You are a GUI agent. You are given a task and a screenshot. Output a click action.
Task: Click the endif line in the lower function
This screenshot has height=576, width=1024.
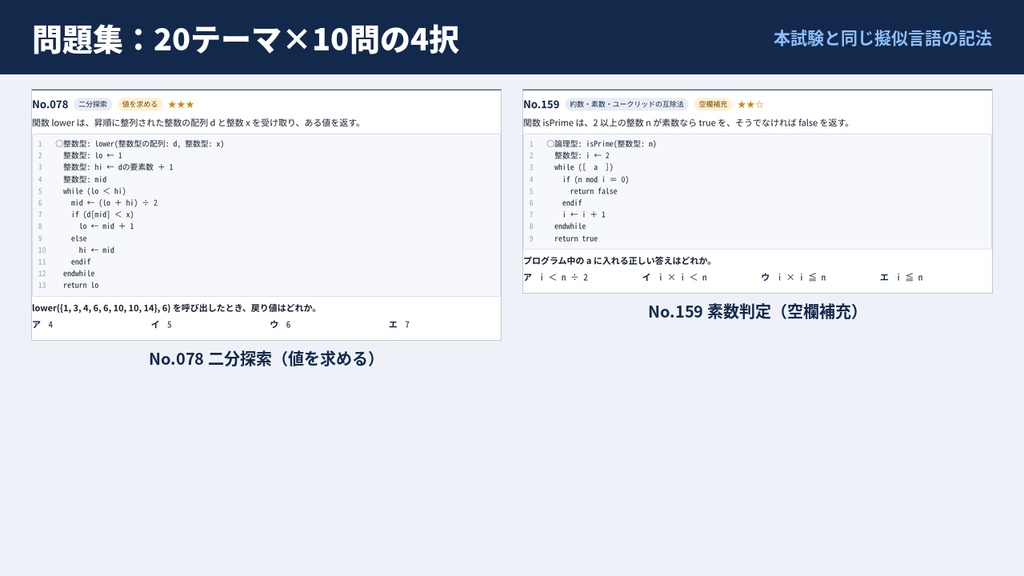(81, 262)
